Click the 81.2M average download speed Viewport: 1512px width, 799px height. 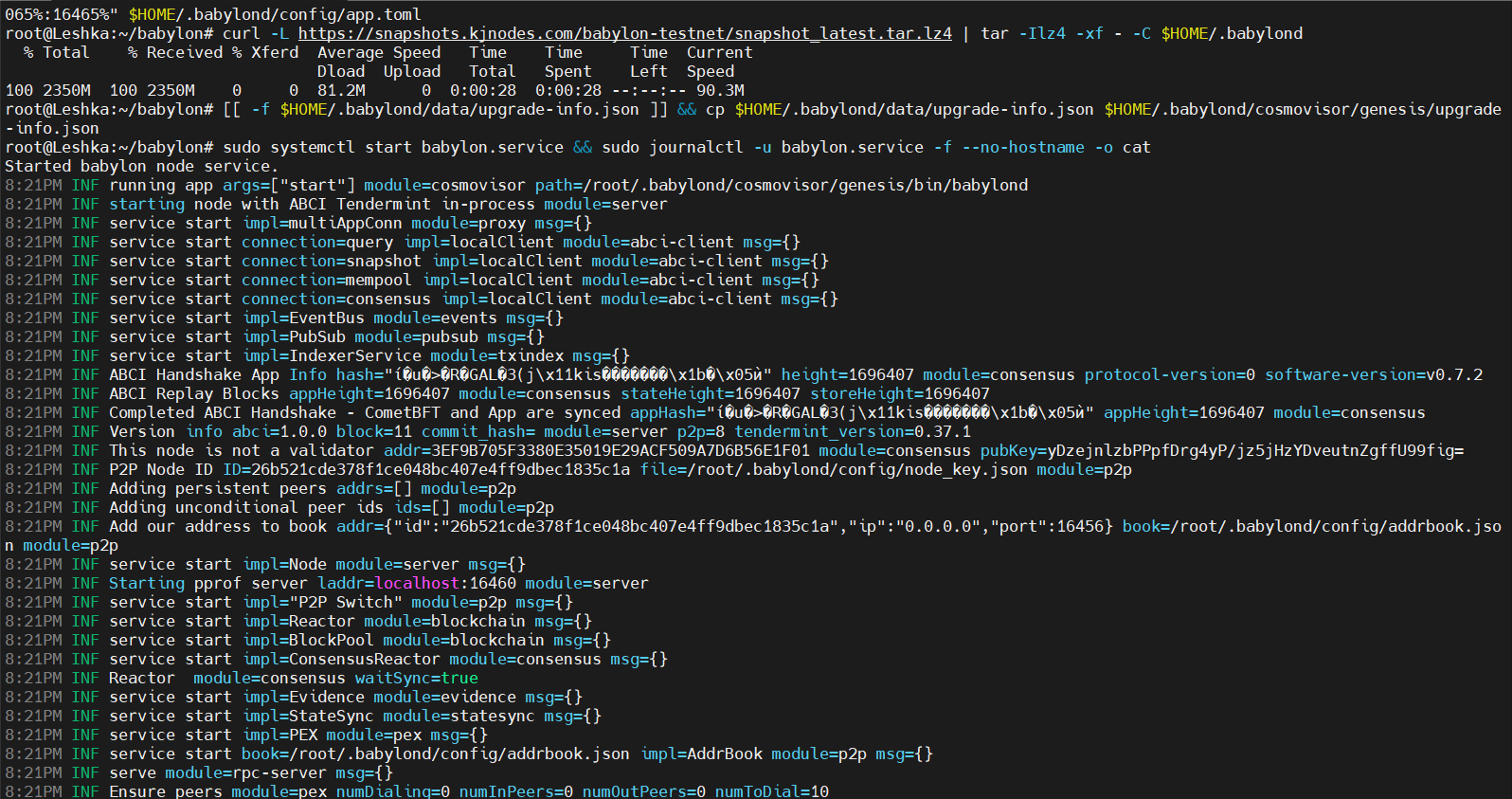(341, 90)
